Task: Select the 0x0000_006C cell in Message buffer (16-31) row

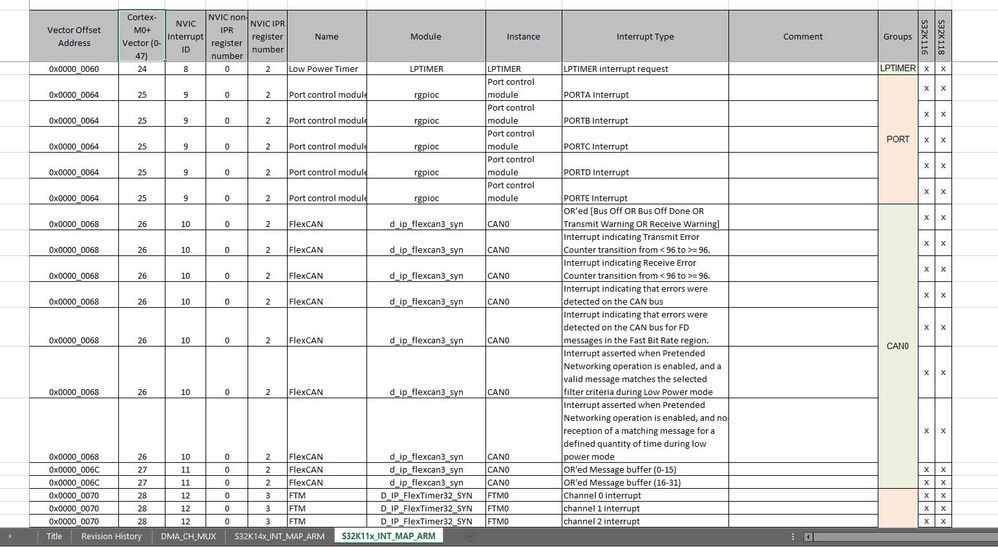Action: click(x=74, y=483)
